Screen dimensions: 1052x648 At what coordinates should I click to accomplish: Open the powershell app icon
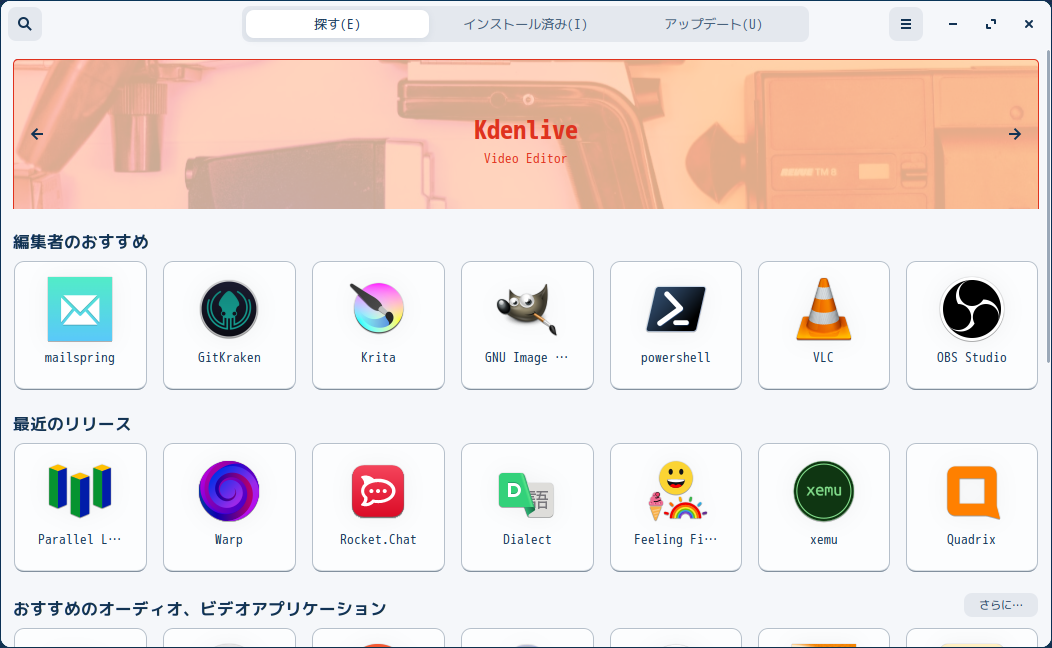[676, 309]
